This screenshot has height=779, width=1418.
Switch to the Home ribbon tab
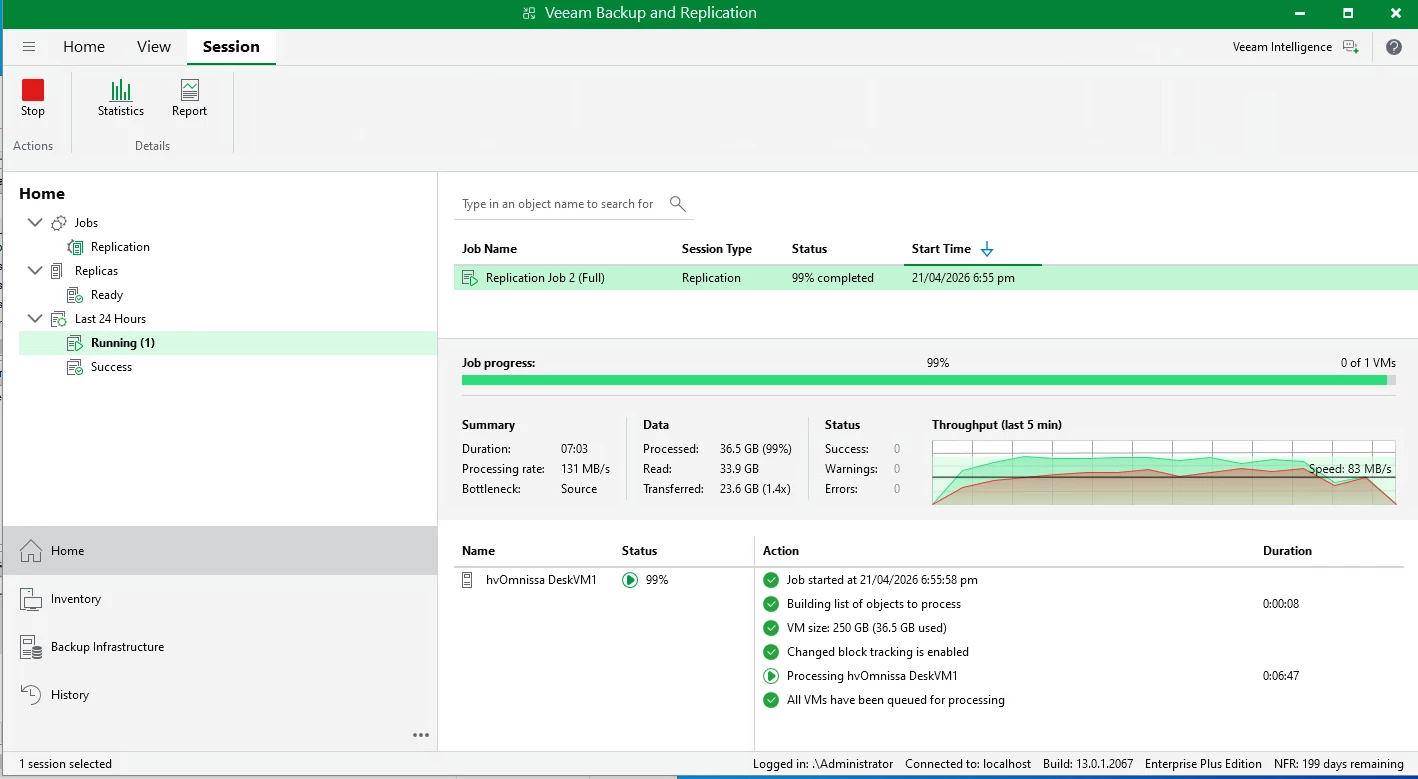(84, 47)
